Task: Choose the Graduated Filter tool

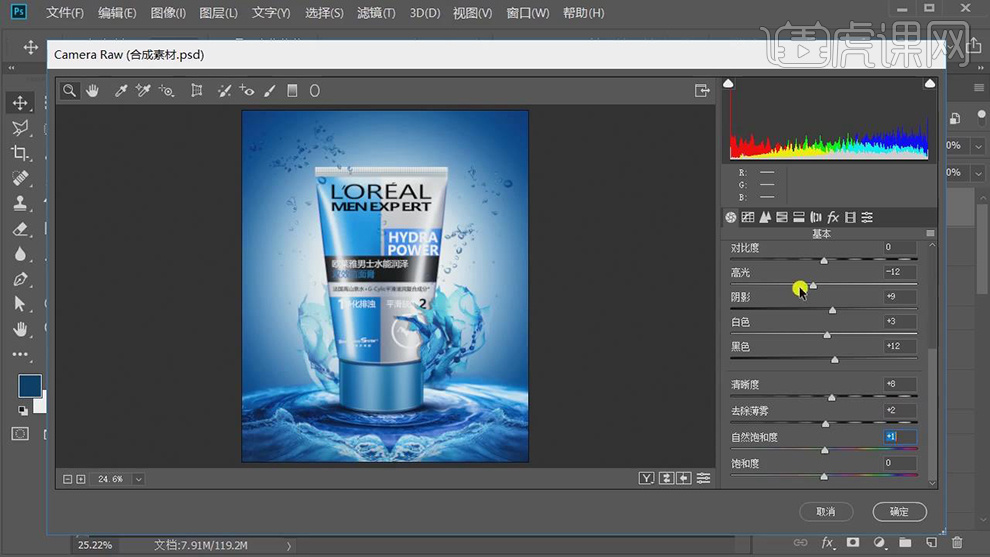Action: 292,91
